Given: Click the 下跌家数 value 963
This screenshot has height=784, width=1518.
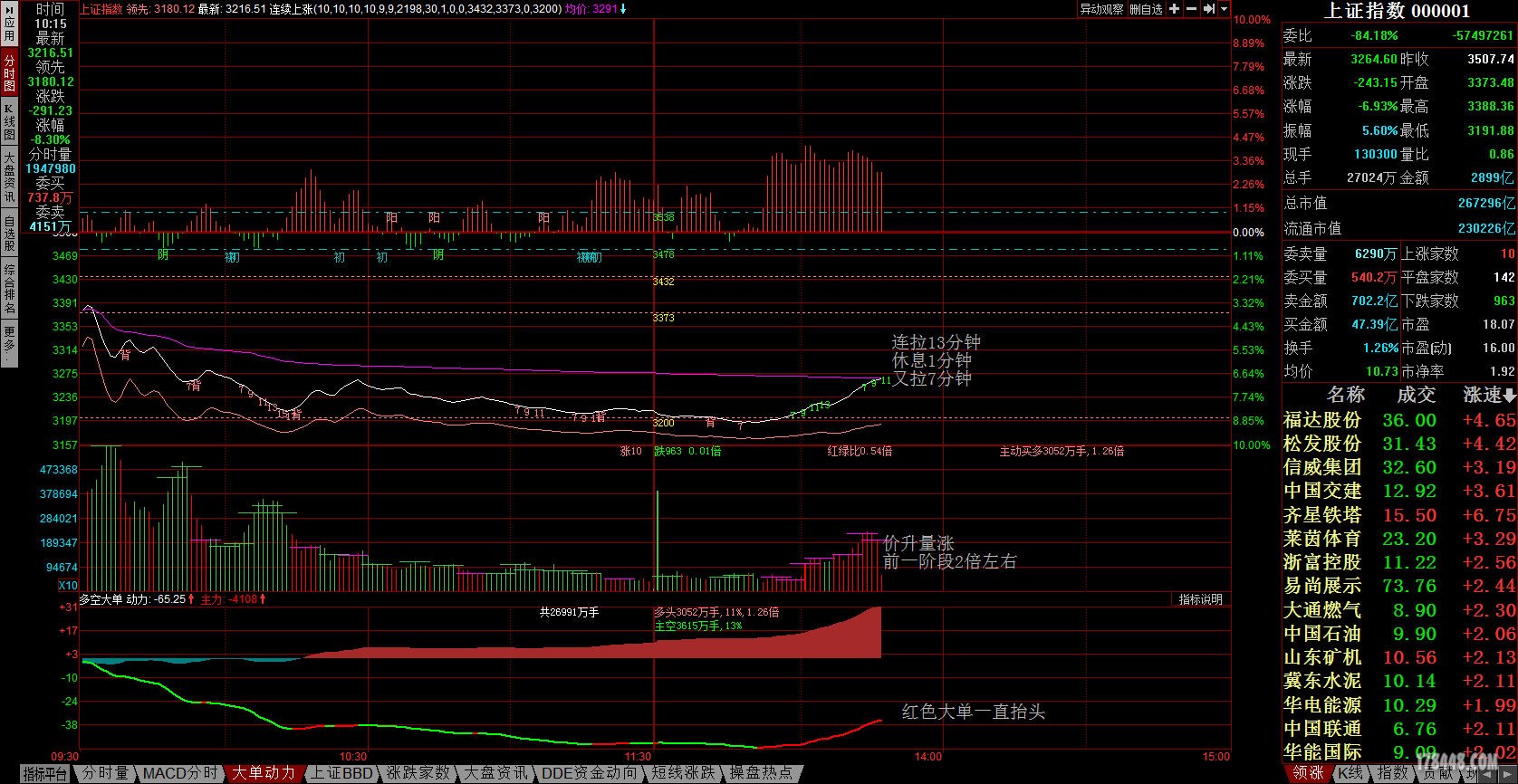Looking at the screenshot, I should [1504, 301].
